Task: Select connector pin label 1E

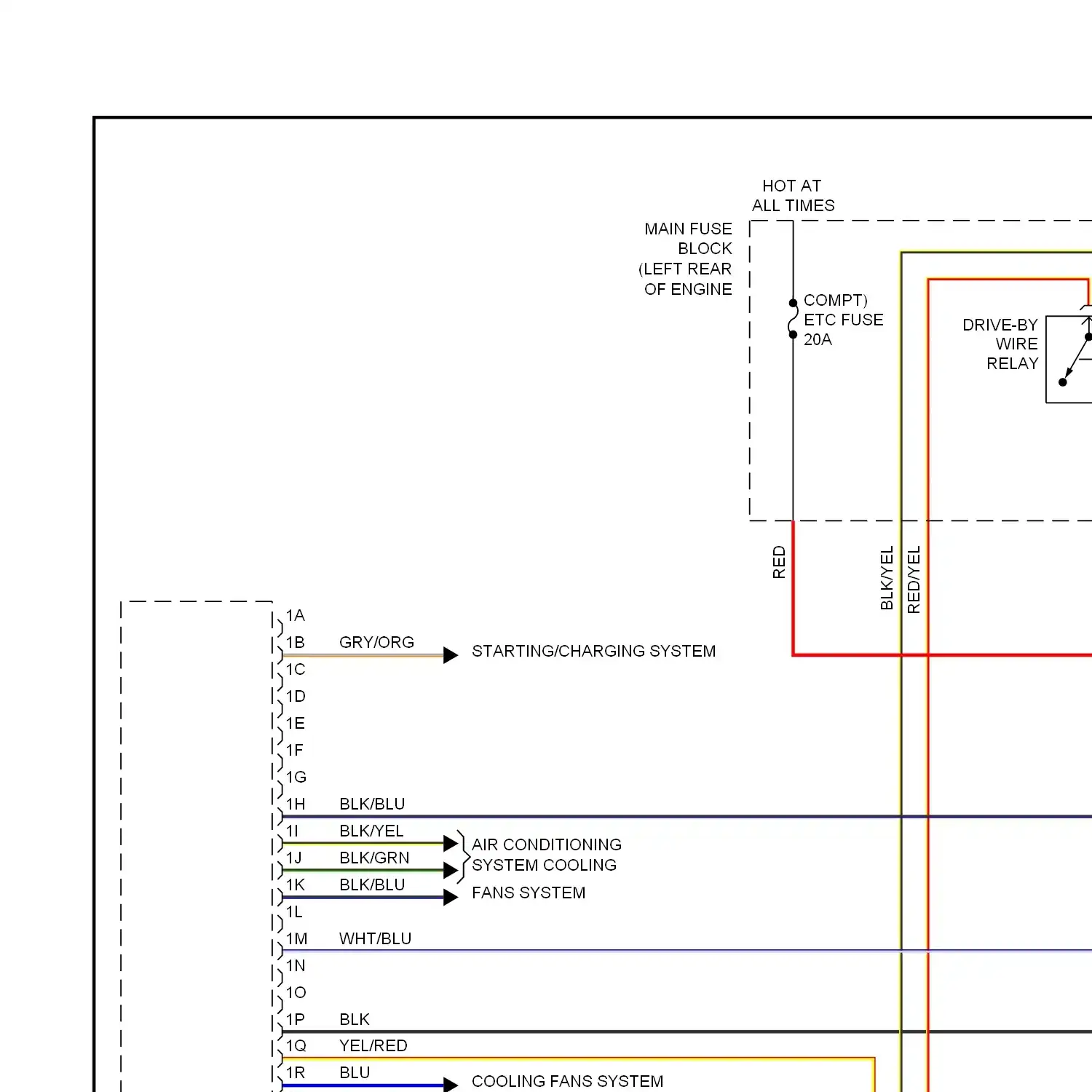Action: tap(295, 724)
